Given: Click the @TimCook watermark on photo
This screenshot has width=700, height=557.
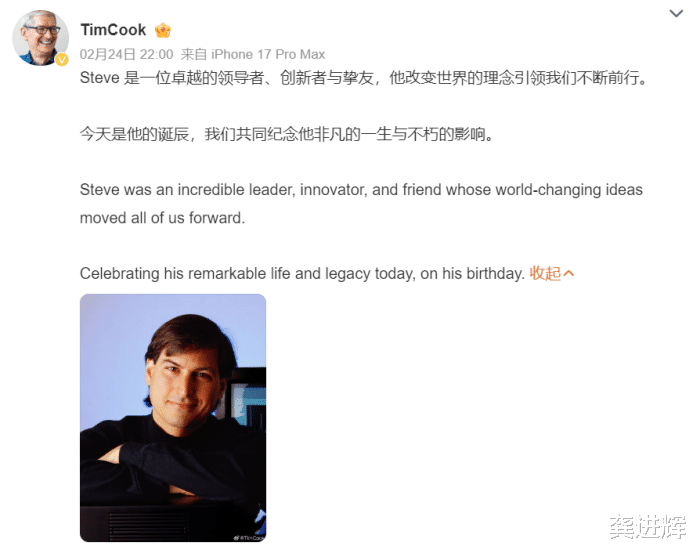Looking at the screenshot, I should tap(249, 538).
